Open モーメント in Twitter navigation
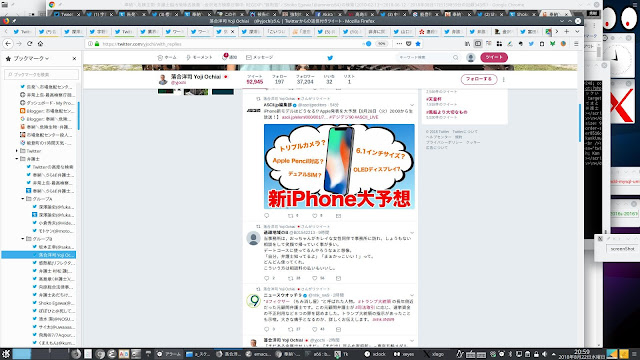The height and width of the screenshot is (360, 640). (x=199, y=58)
